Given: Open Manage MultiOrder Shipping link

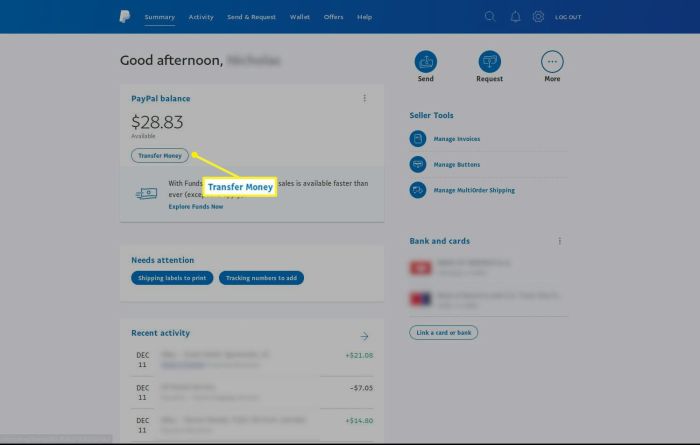Looking at the screenshot, I should [x=474, y=190].
